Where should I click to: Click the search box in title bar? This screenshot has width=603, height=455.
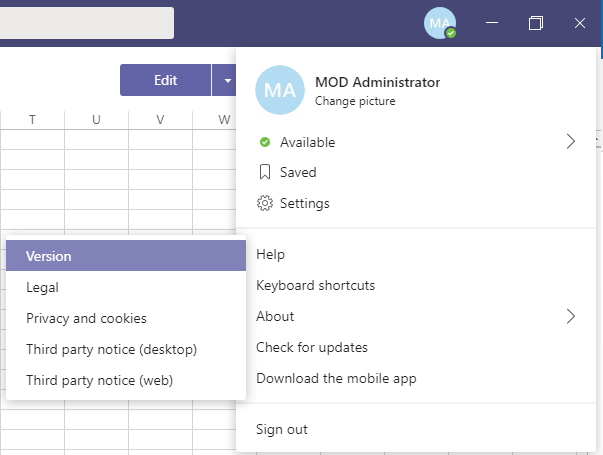click(87, 23)
